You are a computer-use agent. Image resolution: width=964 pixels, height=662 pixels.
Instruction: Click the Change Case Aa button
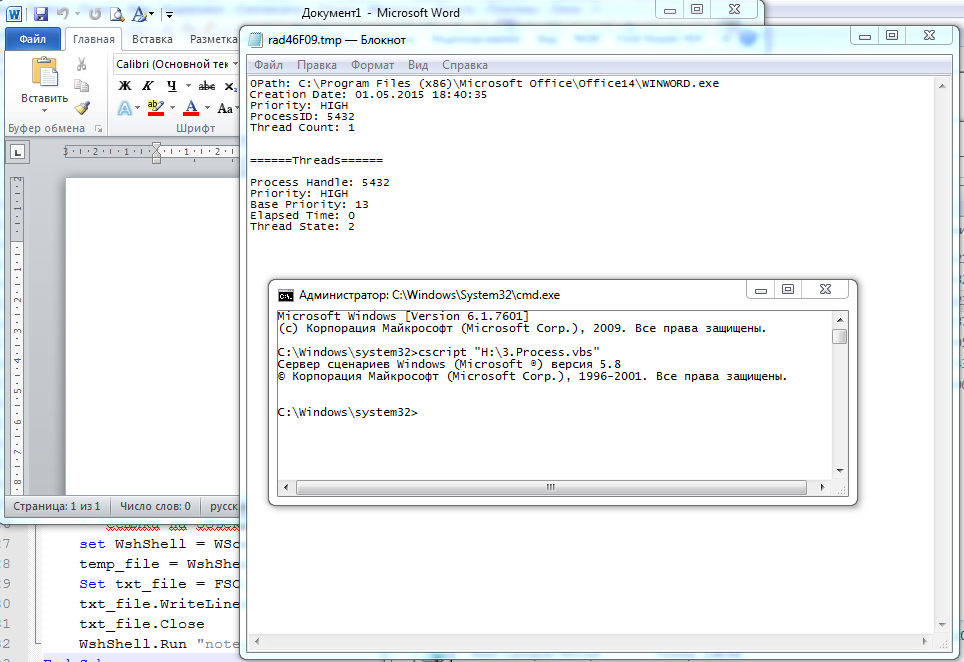click(225, 109)
